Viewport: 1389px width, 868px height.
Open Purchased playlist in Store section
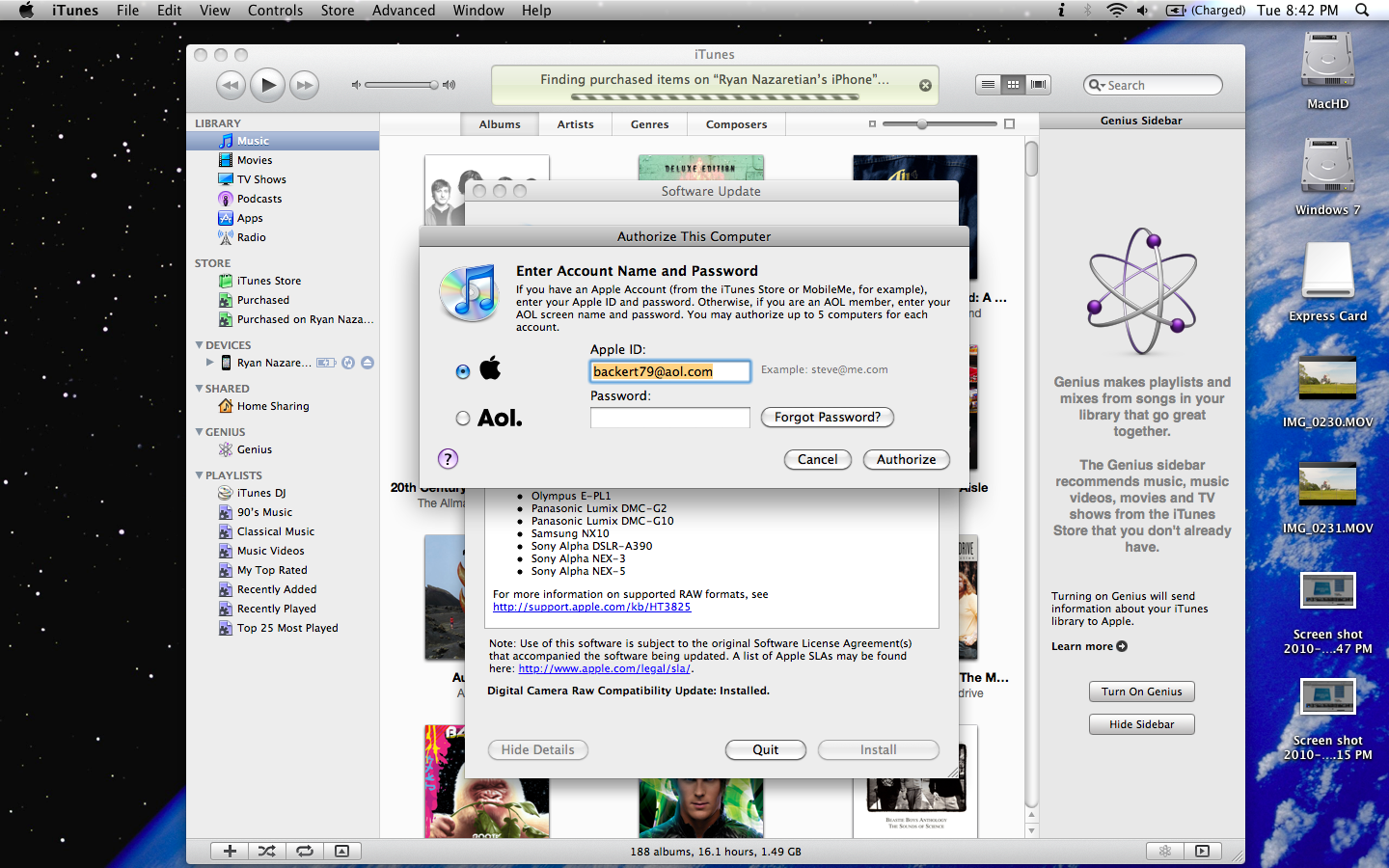pyautogui.click(x=262, y=300)
